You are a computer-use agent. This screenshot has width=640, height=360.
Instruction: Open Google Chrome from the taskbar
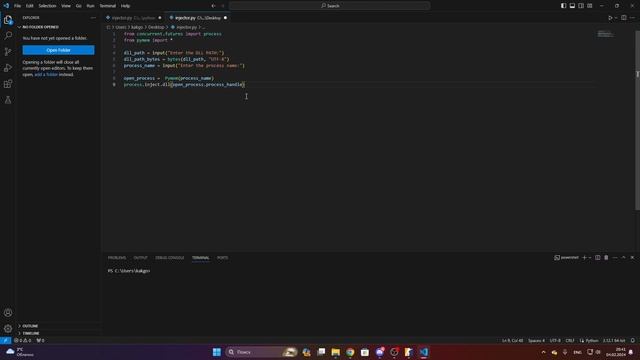click(350, 352)
